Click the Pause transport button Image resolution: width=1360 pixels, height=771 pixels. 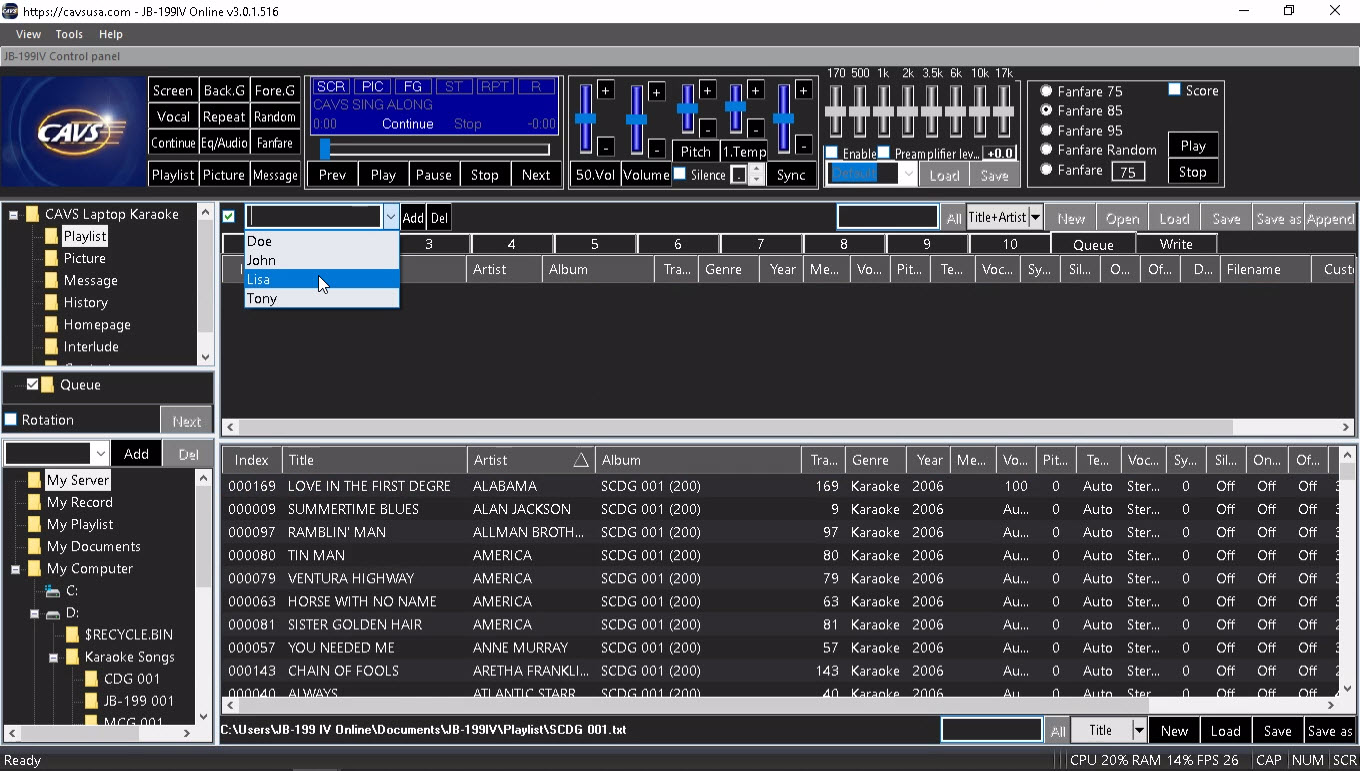(x=434, y=175)
